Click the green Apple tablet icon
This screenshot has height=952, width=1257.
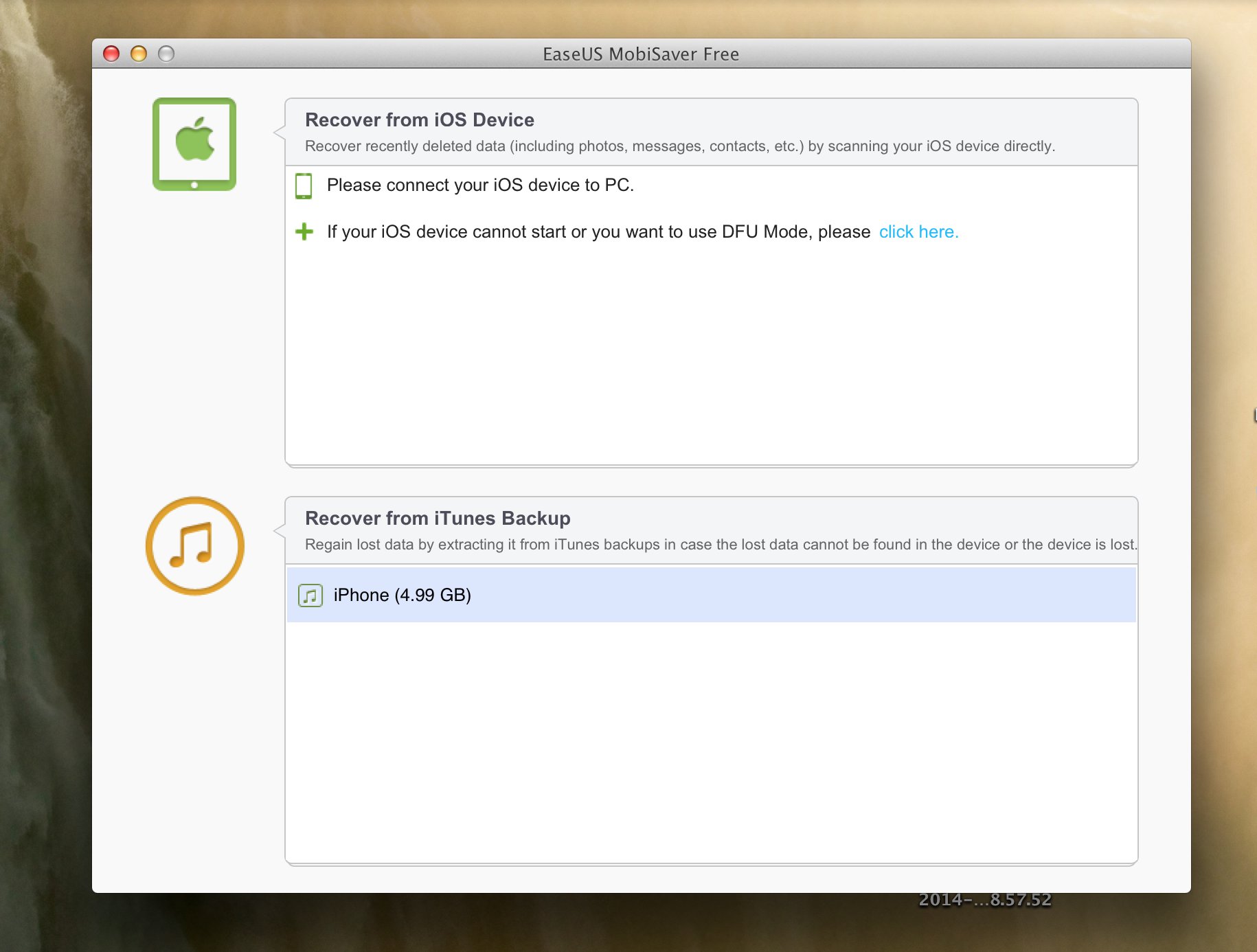[x=194, y=144]
